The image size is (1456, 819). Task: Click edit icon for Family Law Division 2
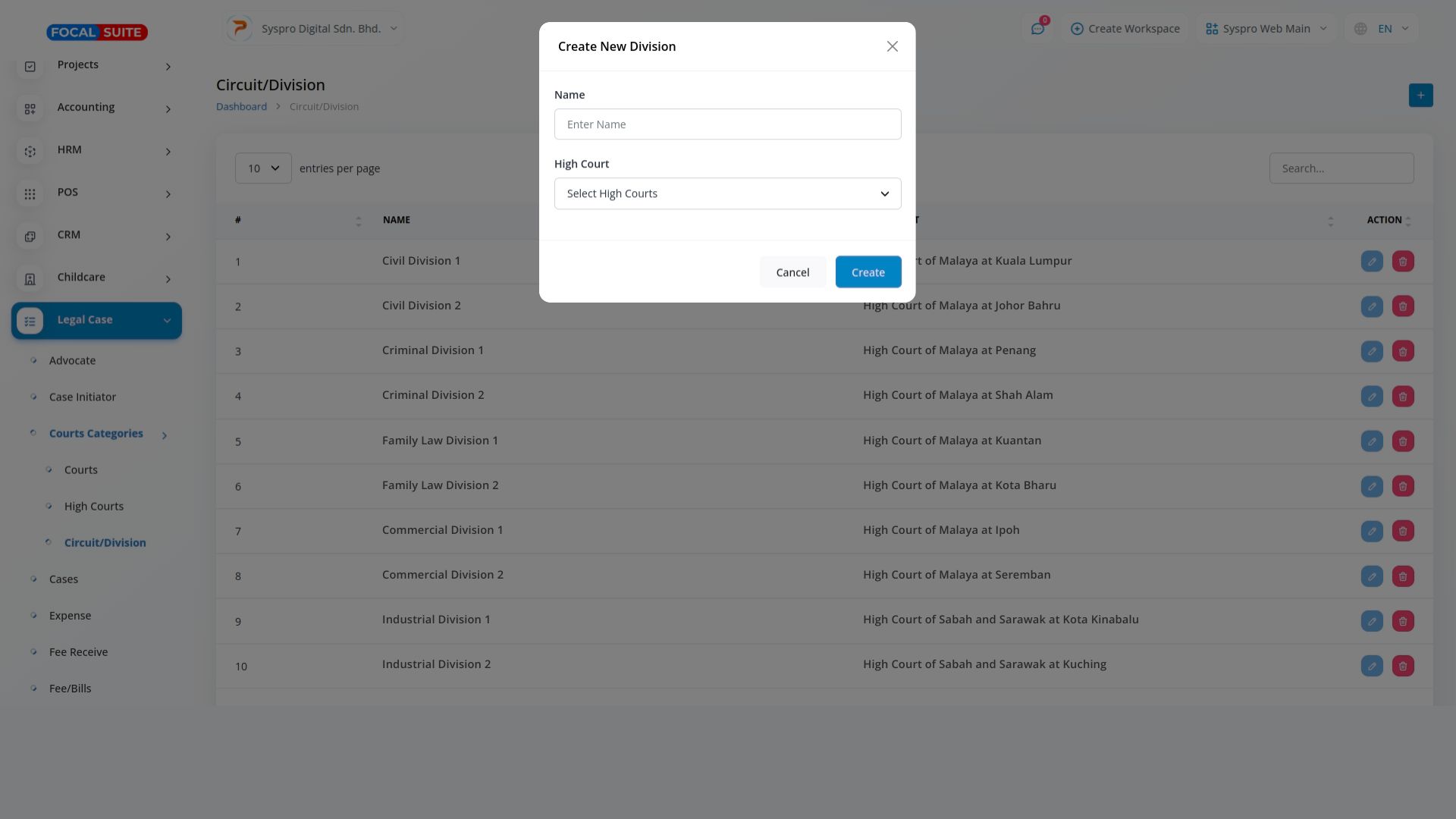click(x=1372, y=486)
